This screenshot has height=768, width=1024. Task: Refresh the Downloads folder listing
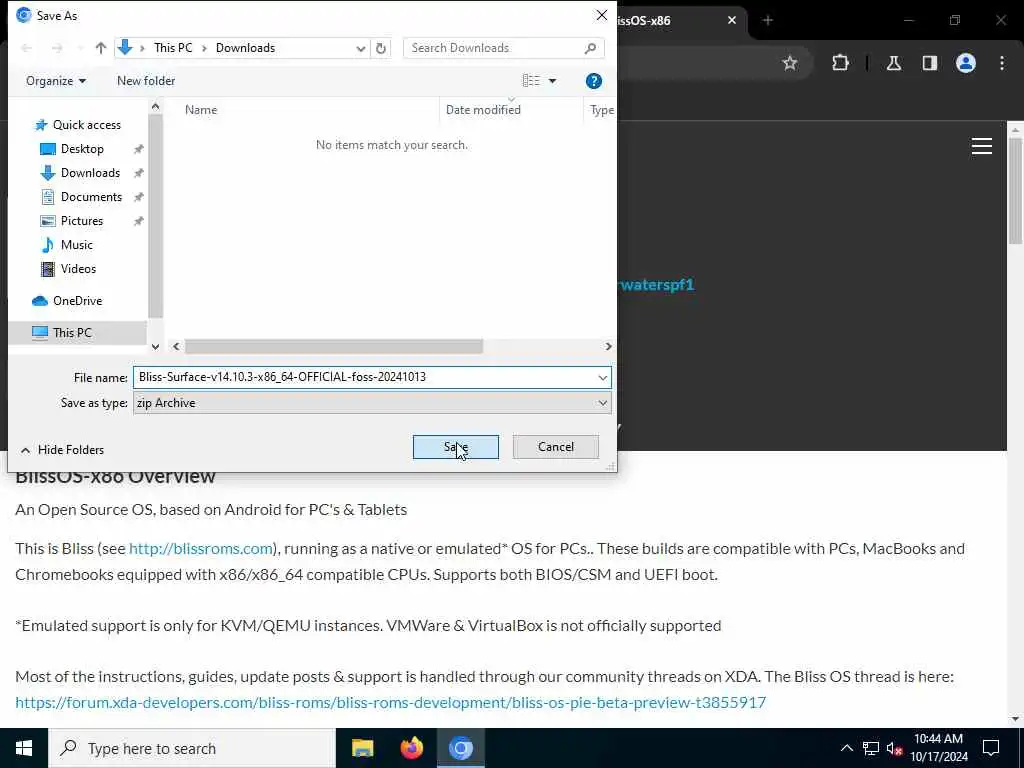point(381,48)
